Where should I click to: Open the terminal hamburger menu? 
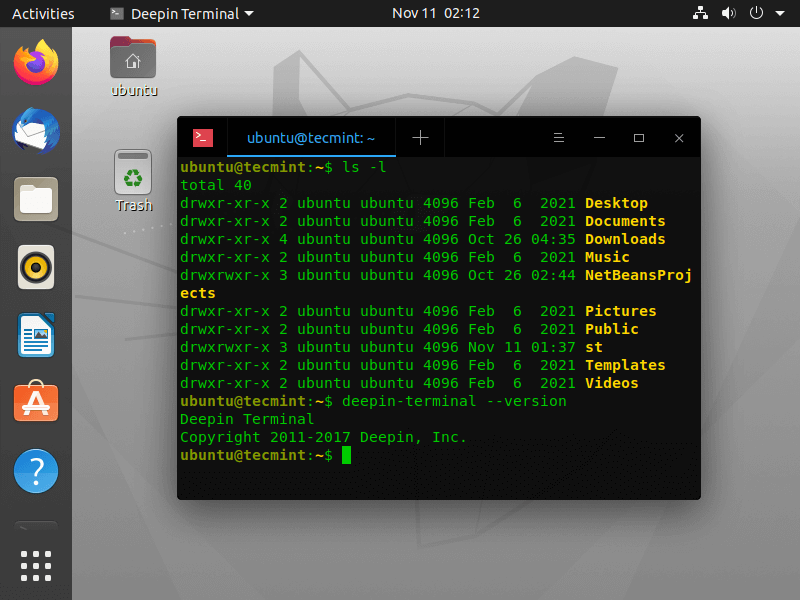[x=559, y=138]
